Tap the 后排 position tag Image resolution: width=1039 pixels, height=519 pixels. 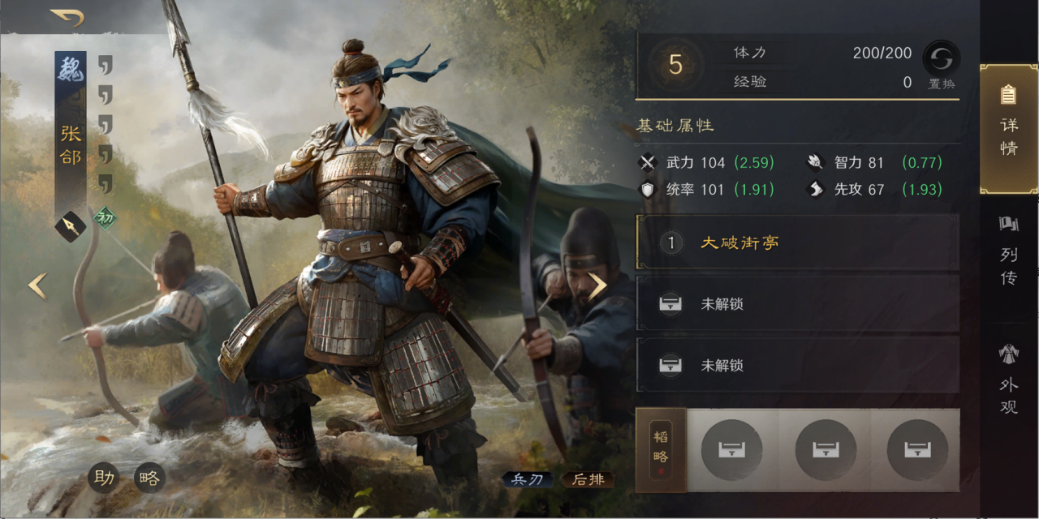point(588,480)
